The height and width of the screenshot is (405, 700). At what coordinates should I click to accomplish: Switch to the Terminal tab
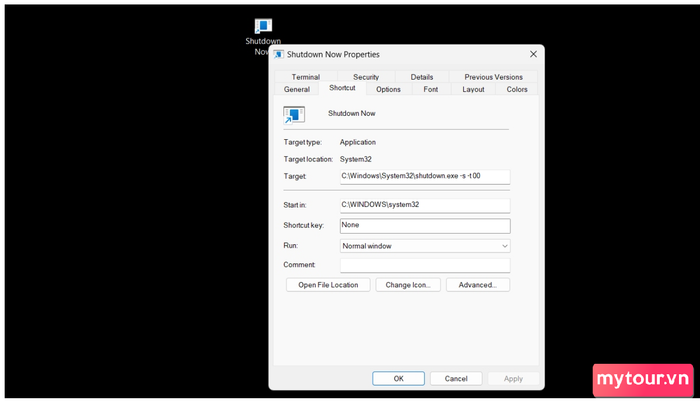pos(306,77)
